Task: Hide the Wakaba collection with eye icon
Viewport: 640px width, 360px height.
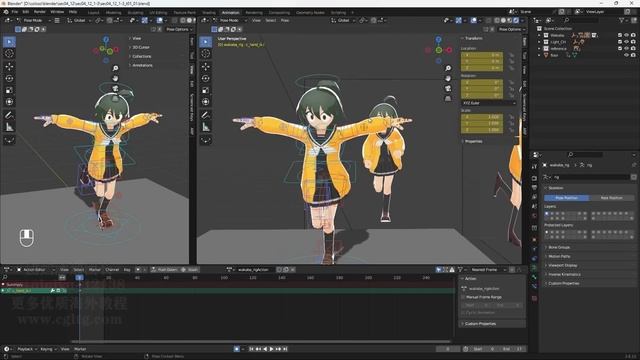Action: tap(627, 36)
